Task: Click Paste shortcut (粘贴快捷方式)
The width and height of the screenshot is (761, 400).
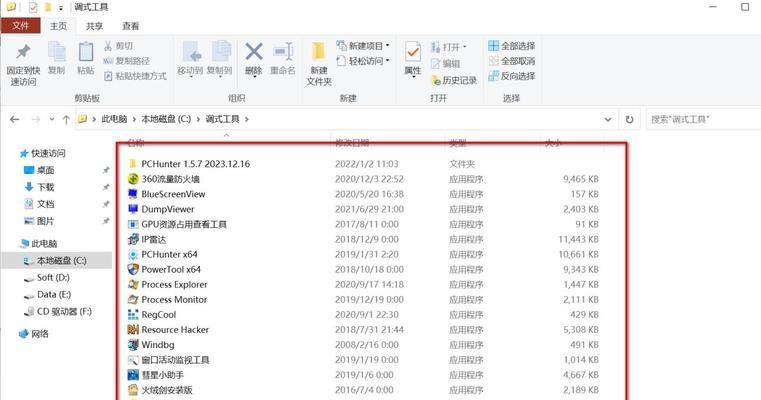Action: click(x=135, y=76)
